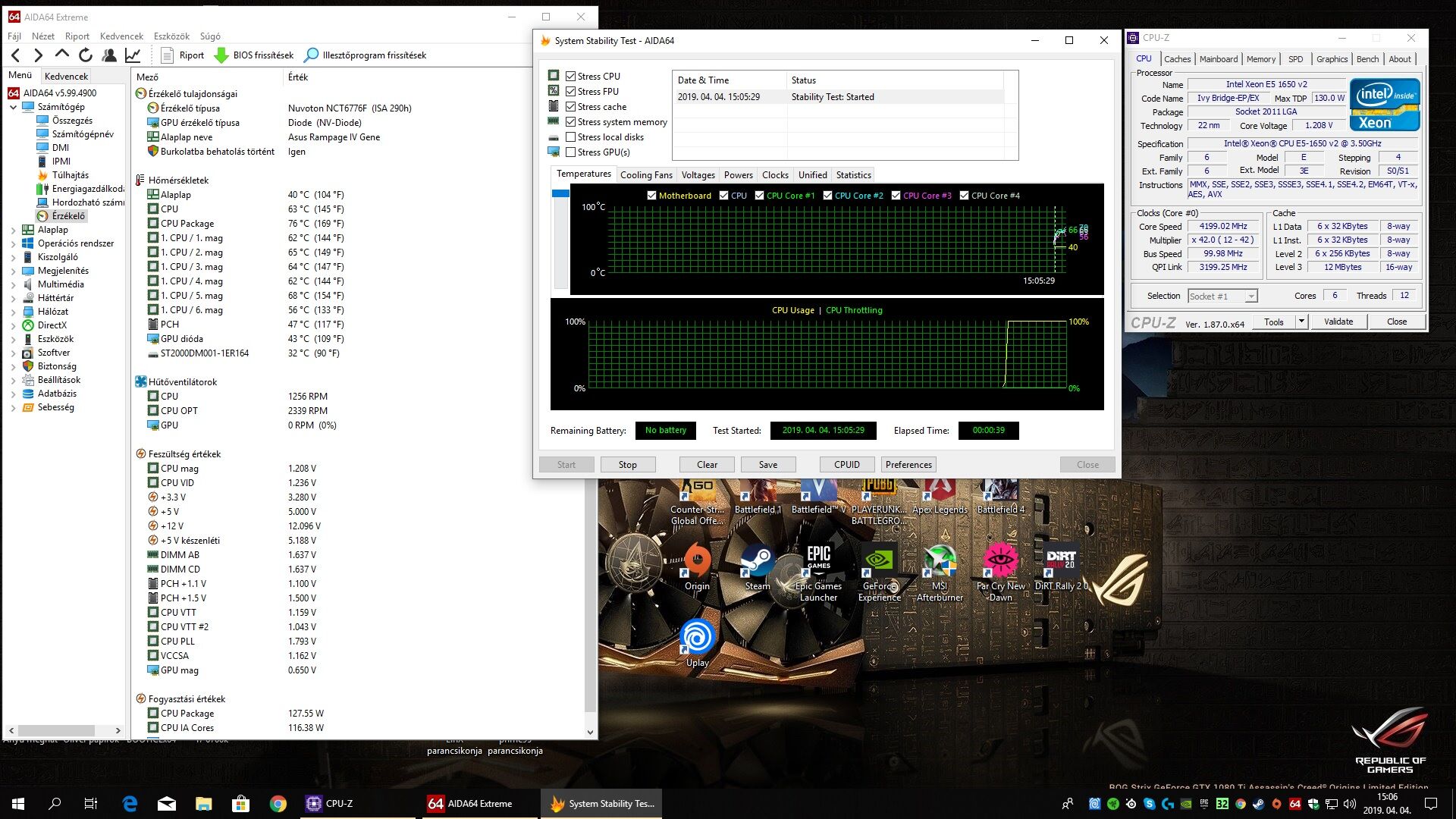The width and height of the screenshot is (1456, 819).
Task: Click the CPU-Z Validate button
Action: point(1338,322)
